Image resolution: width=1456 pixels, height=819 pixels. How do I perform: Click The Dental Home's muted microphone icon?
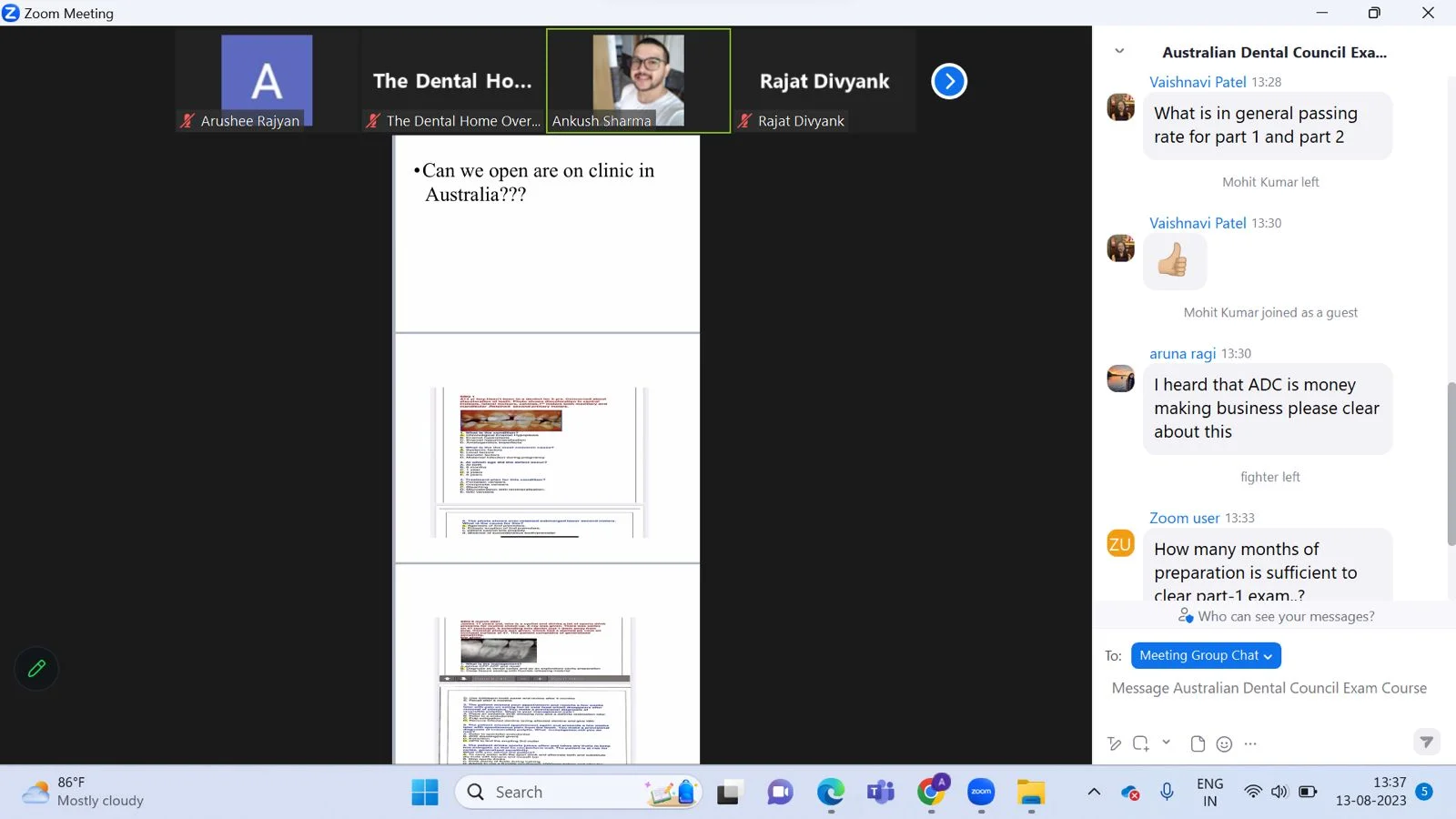[372, 121]
